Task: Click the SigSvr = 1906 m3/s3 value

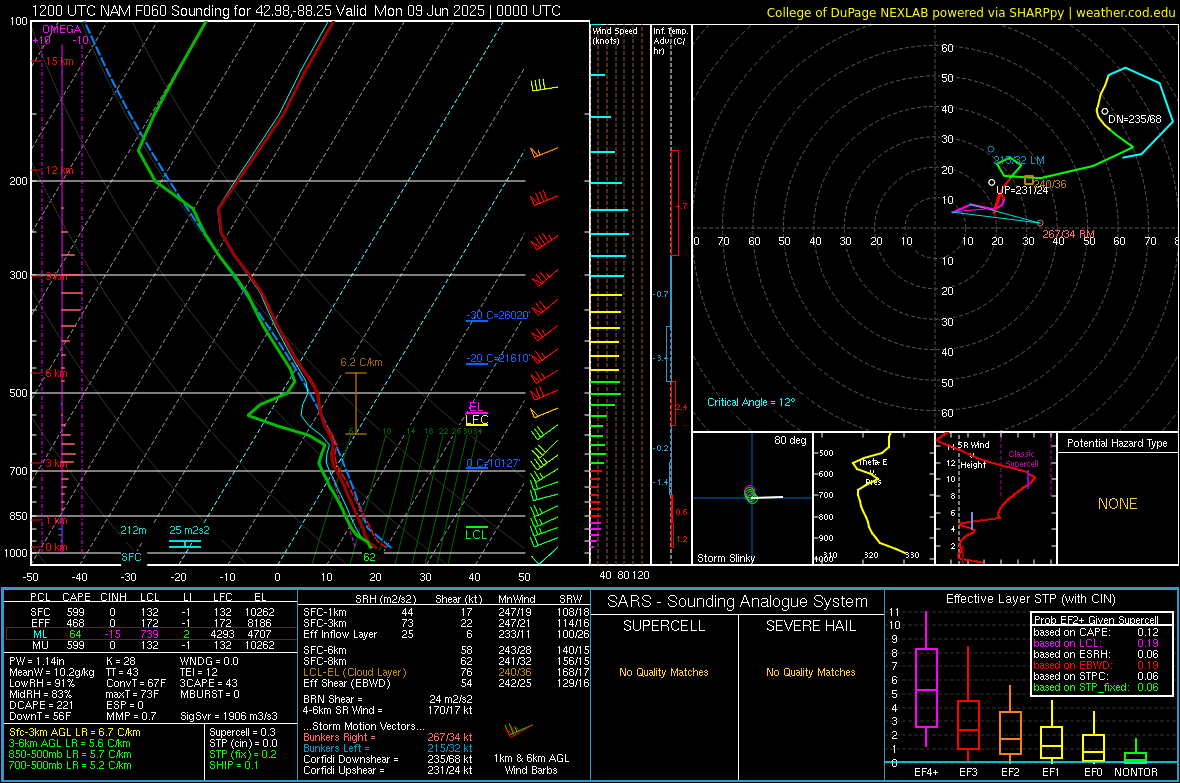Action: [229, 716]
